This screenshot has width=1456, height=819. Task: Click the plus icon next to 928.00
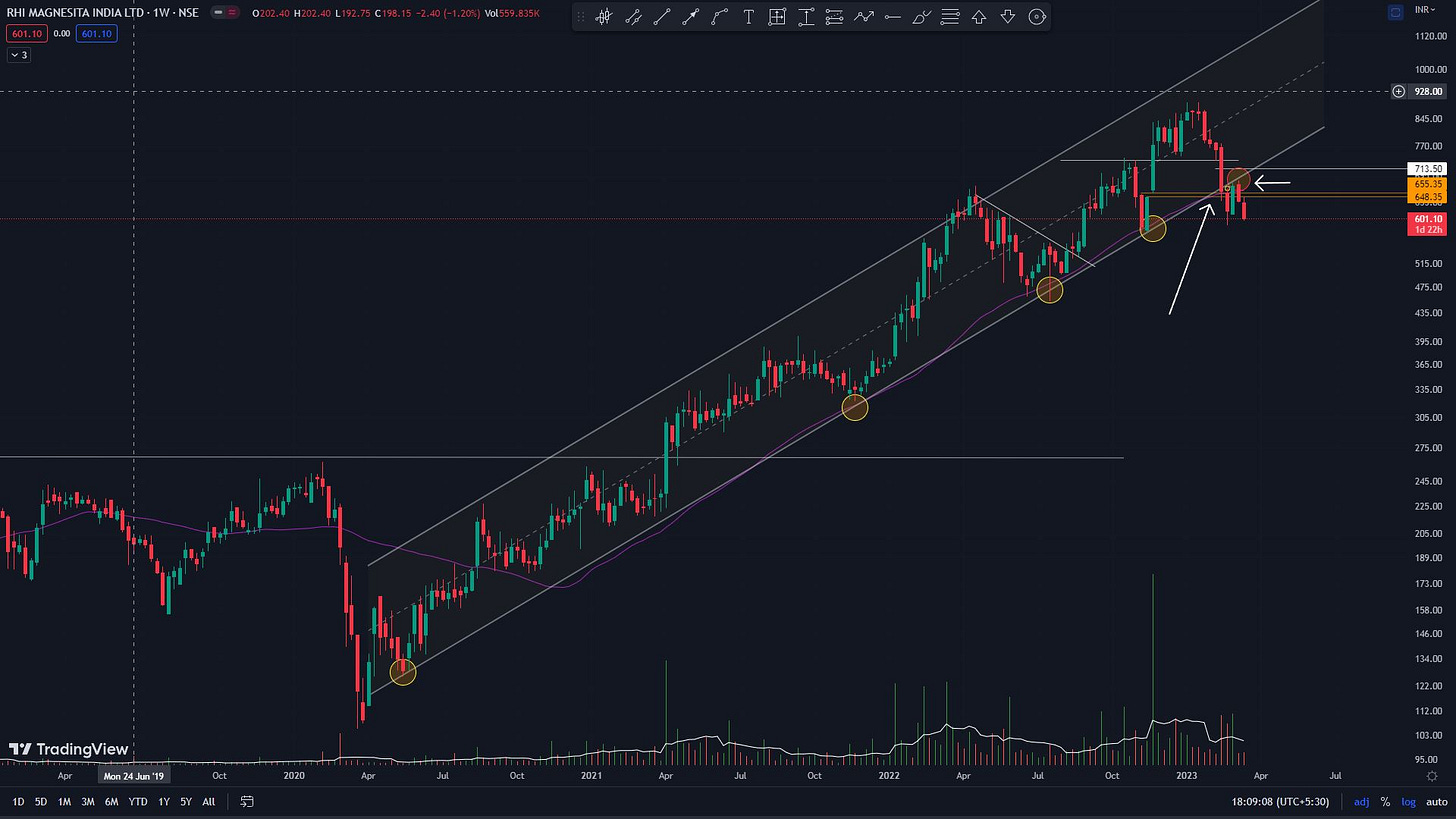pyautogui.click(x=1398, y=92)
